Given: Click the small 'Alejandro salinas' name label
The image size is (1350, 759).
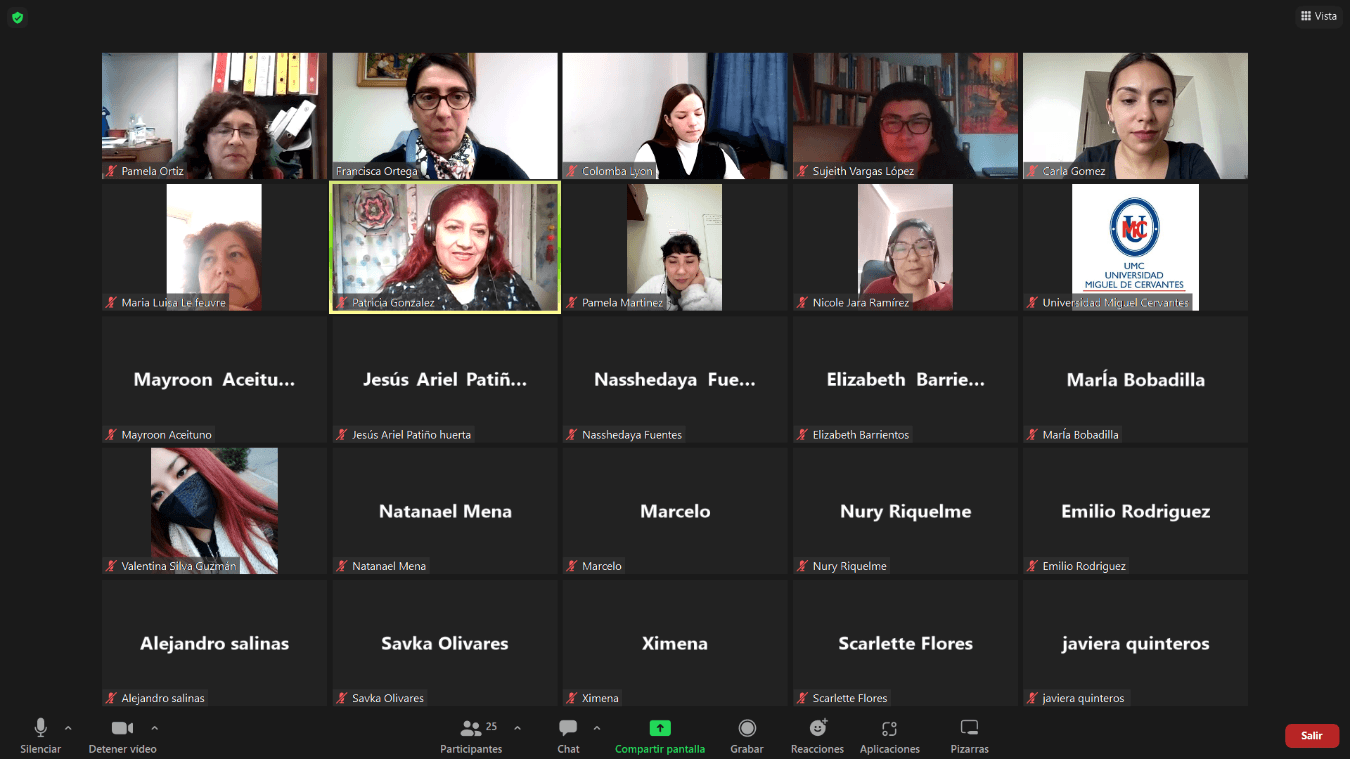Looking at the screenshot, I should coord(163,698).
